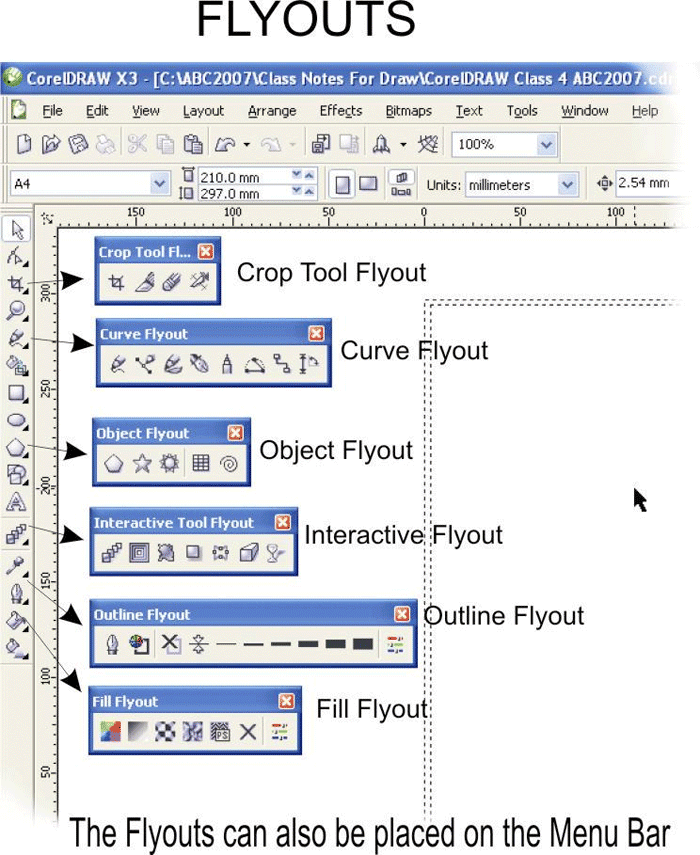Click the Eraser tool in the Crop Tool flyout
700x855 pixels.
click(x=172, y=282)
